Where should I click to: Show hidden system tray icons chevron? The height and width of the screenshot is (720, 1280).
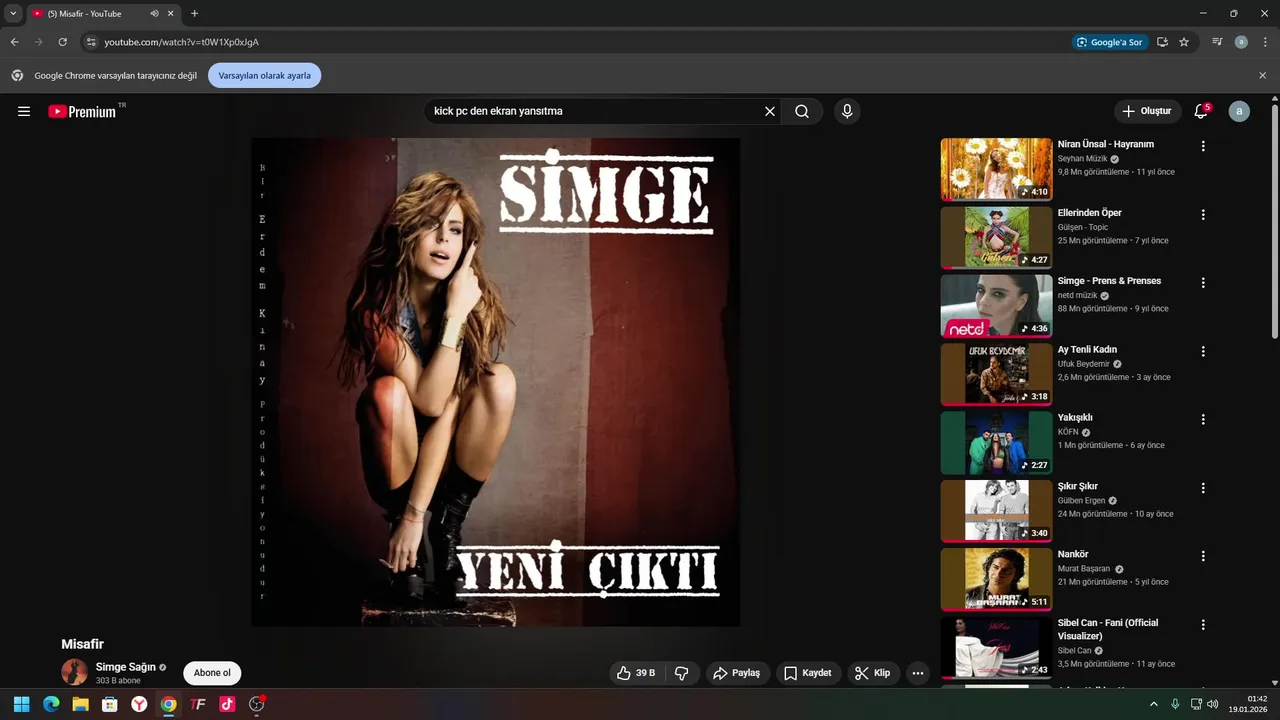tap(1153, 704)
